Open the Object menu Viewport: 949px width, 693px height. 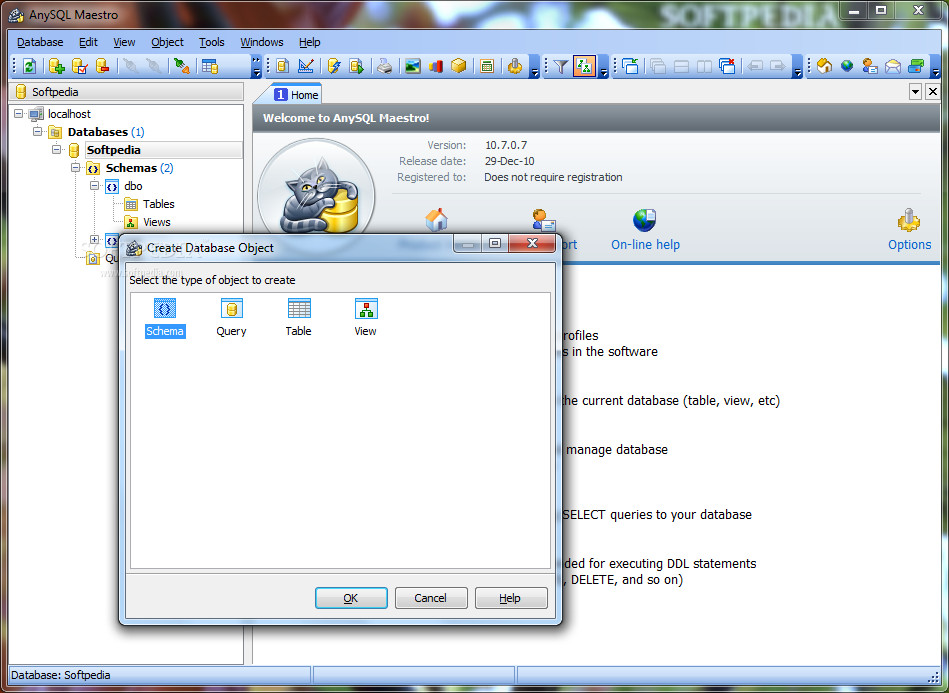pyautogui.click(x=168, y=42)
